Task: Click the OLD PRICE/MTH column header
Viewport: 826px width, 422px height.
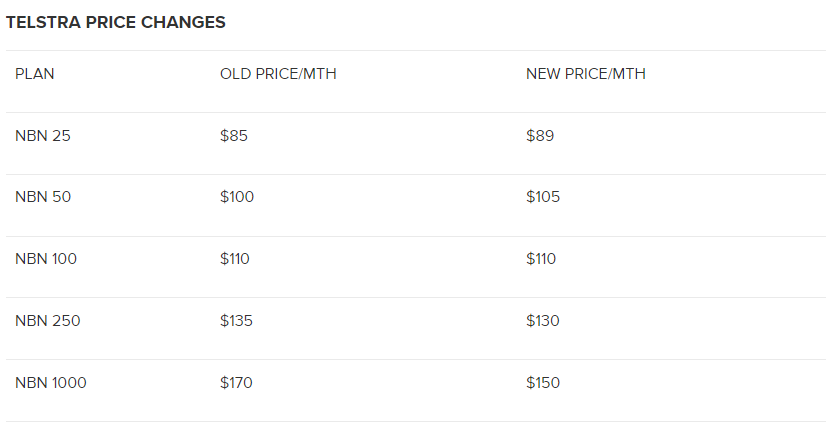Action: click(x=278, y=74)
